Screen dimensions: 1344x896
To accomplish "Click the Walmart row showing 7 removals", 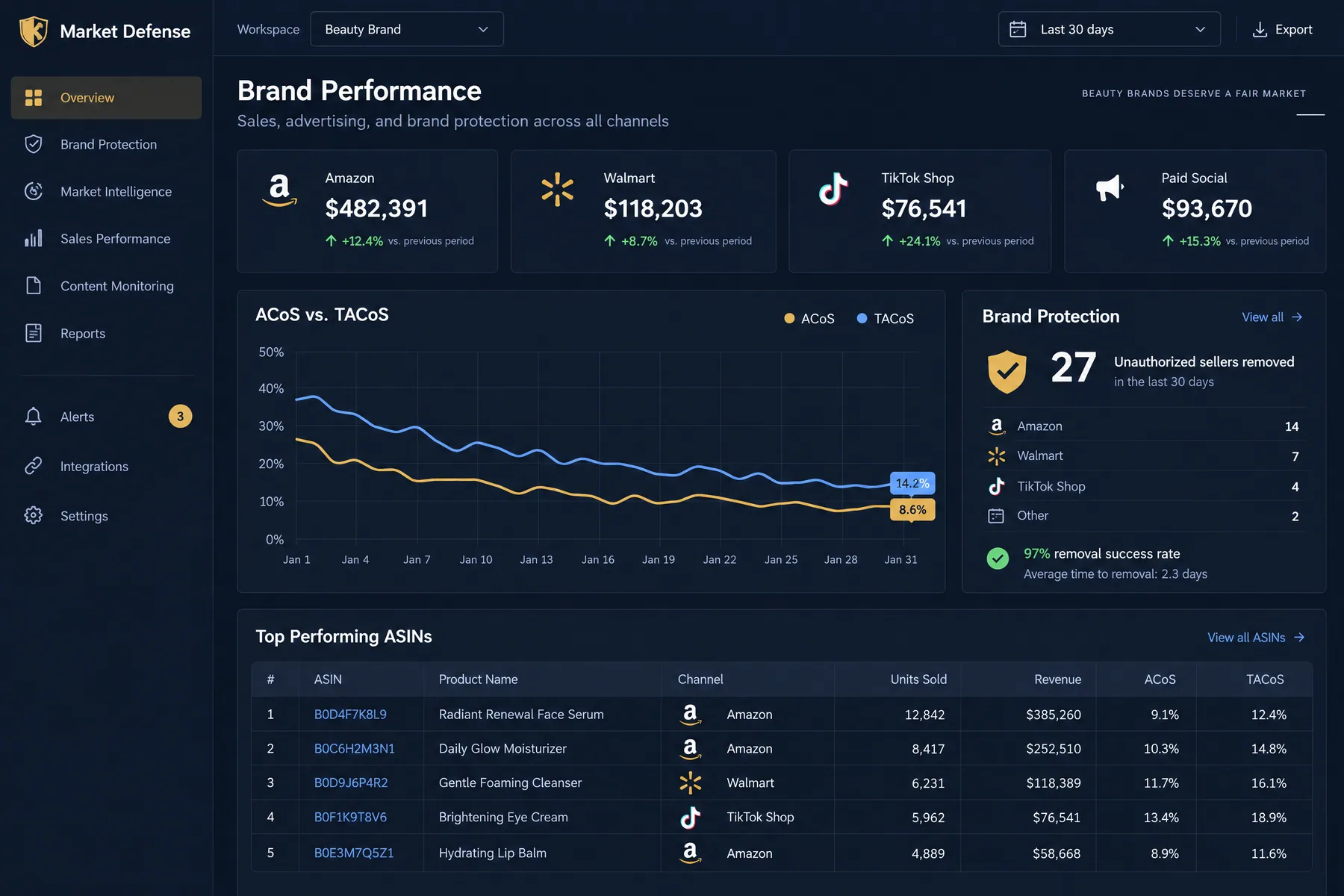I will (1144, 455).
